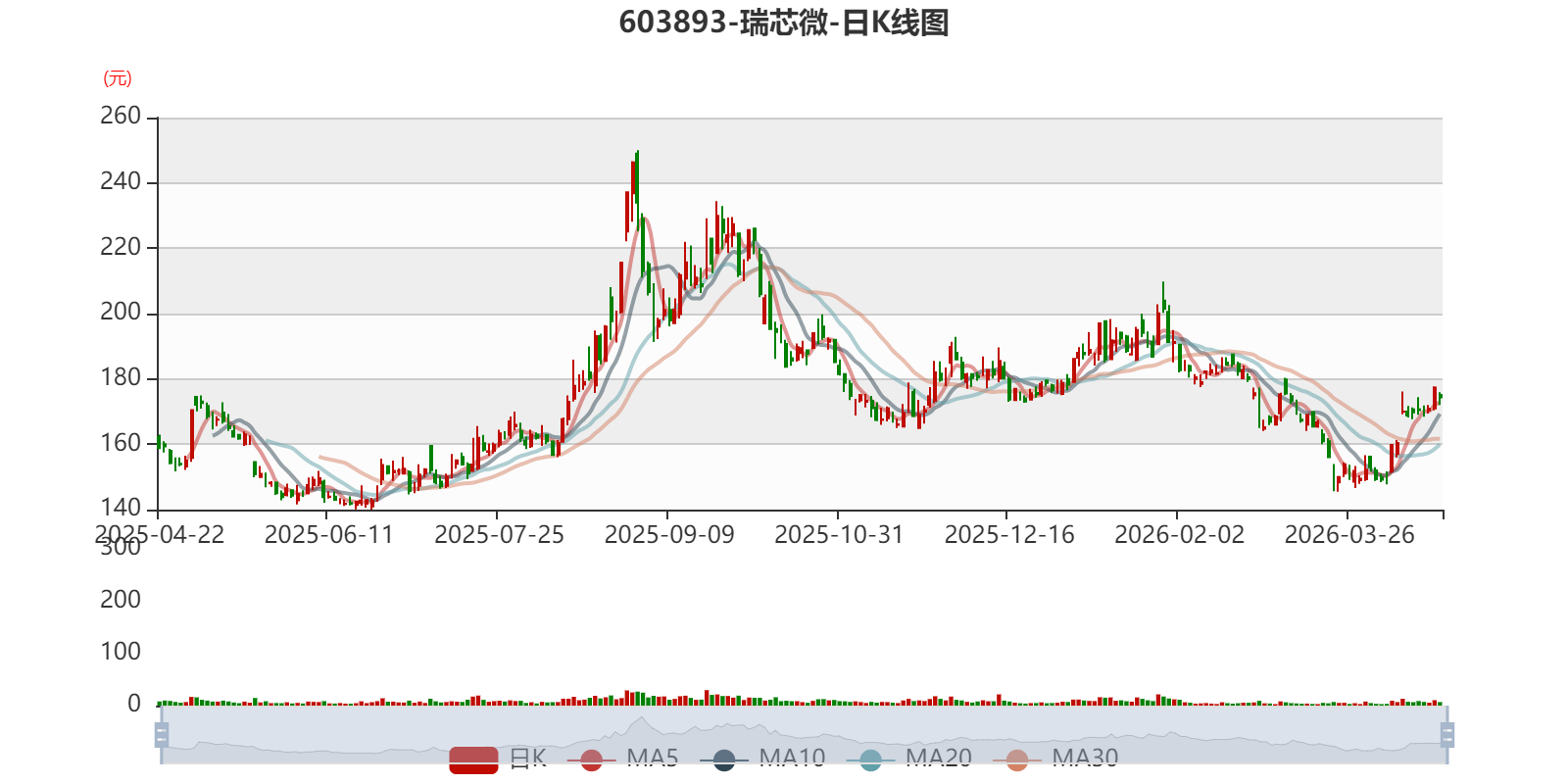Screen dimensions: 1568x784
Task: Toggle the MA30 line in the legend
Action: (1055, 759)
